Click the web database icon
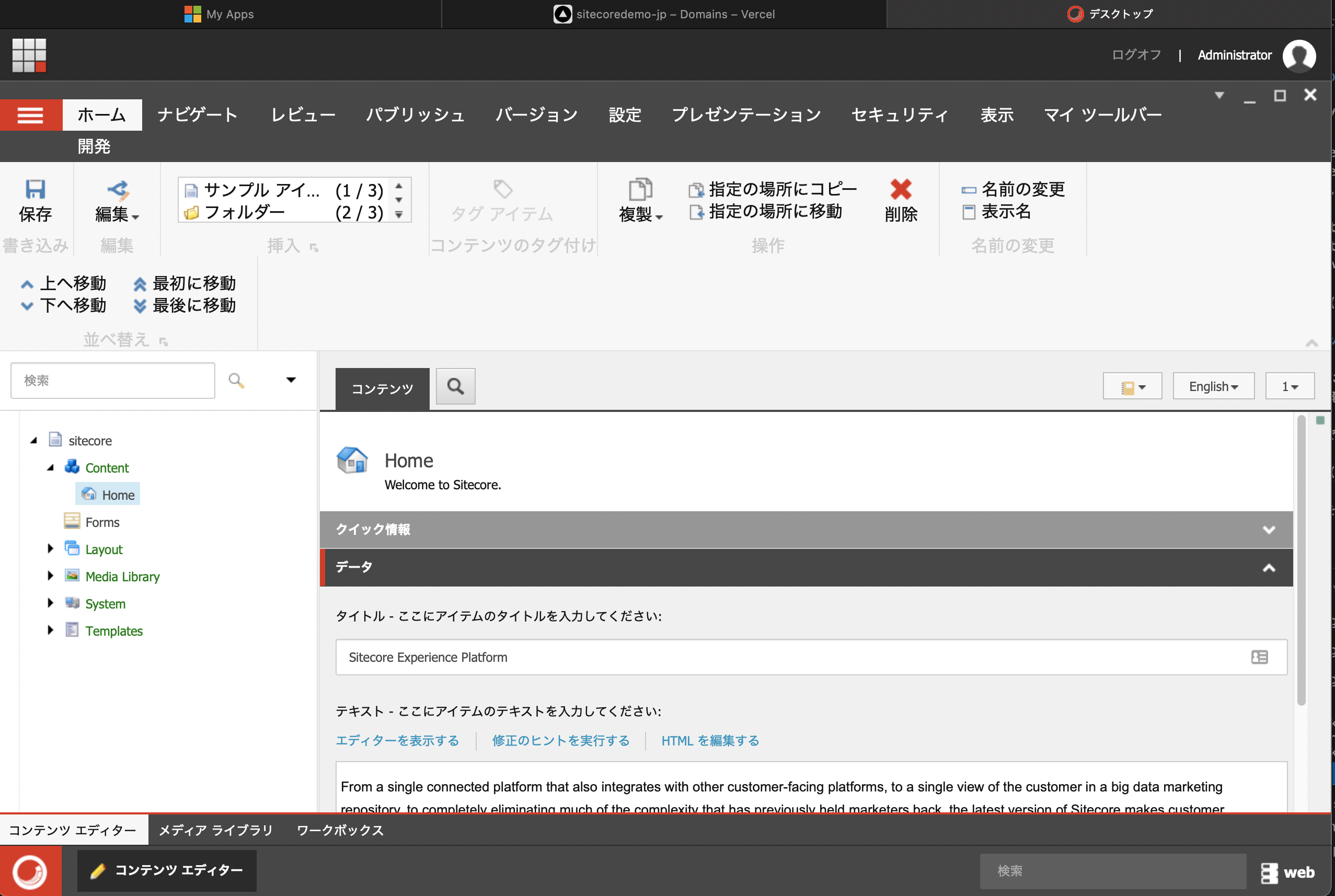Viewport: 1335px width, 896px height. (x=1269, y=872)
